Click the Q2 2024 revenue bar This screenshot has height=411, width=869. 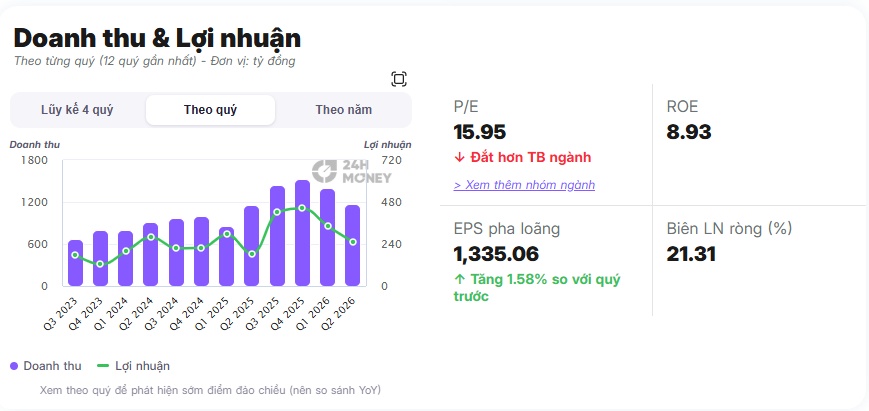[151, 255]
